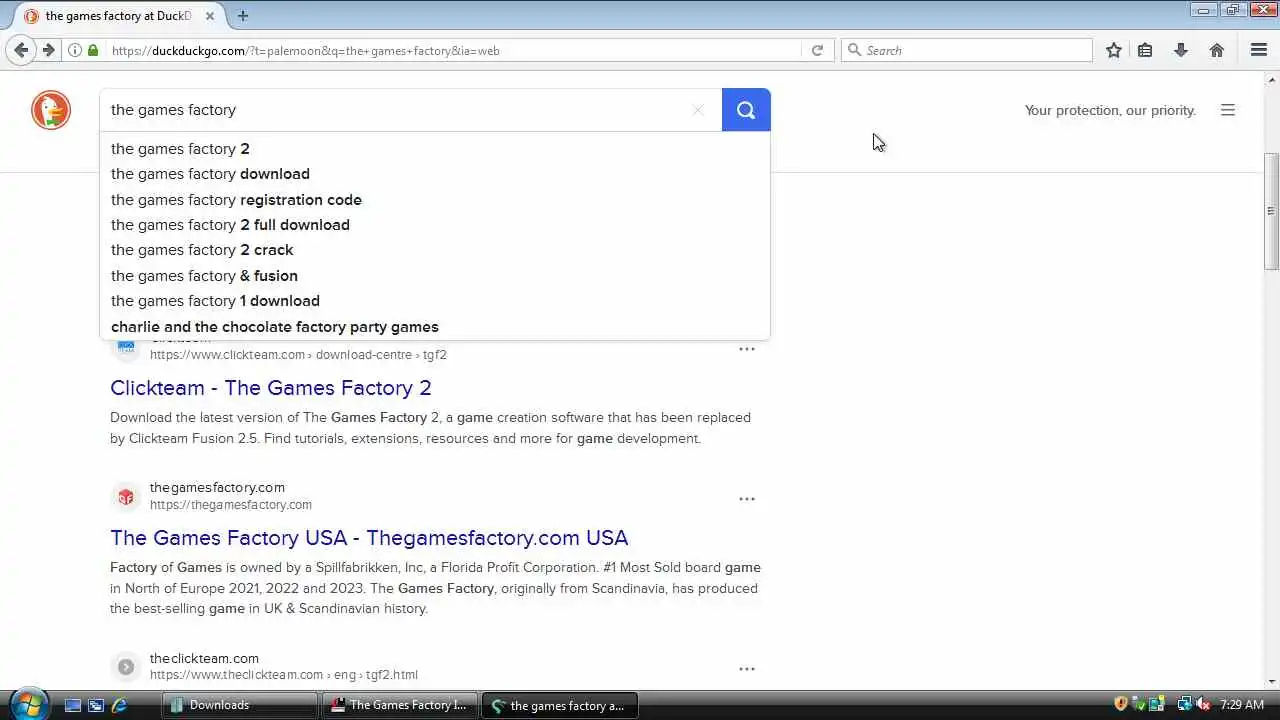
Task: Select 'charlie and the chocolate factory party games' suggestion
Action: [x=435, y=327]
